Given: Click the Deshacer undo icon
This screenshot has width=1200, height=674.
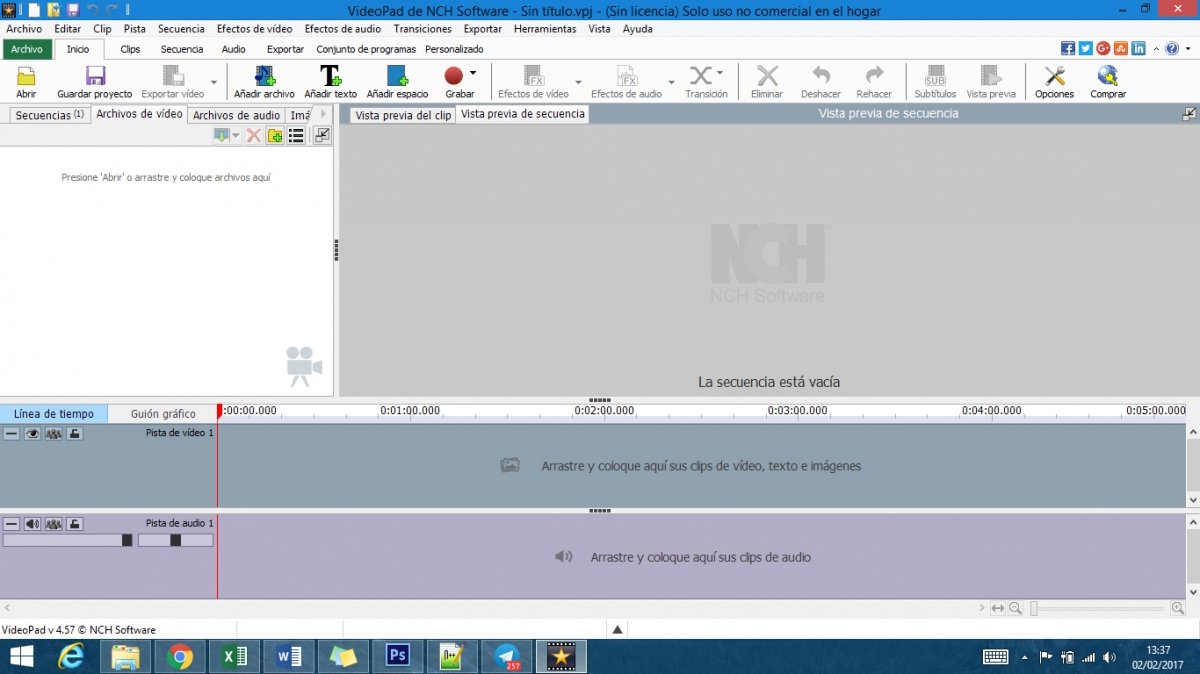Looking at the screenshot, I should tap(821, 81).
